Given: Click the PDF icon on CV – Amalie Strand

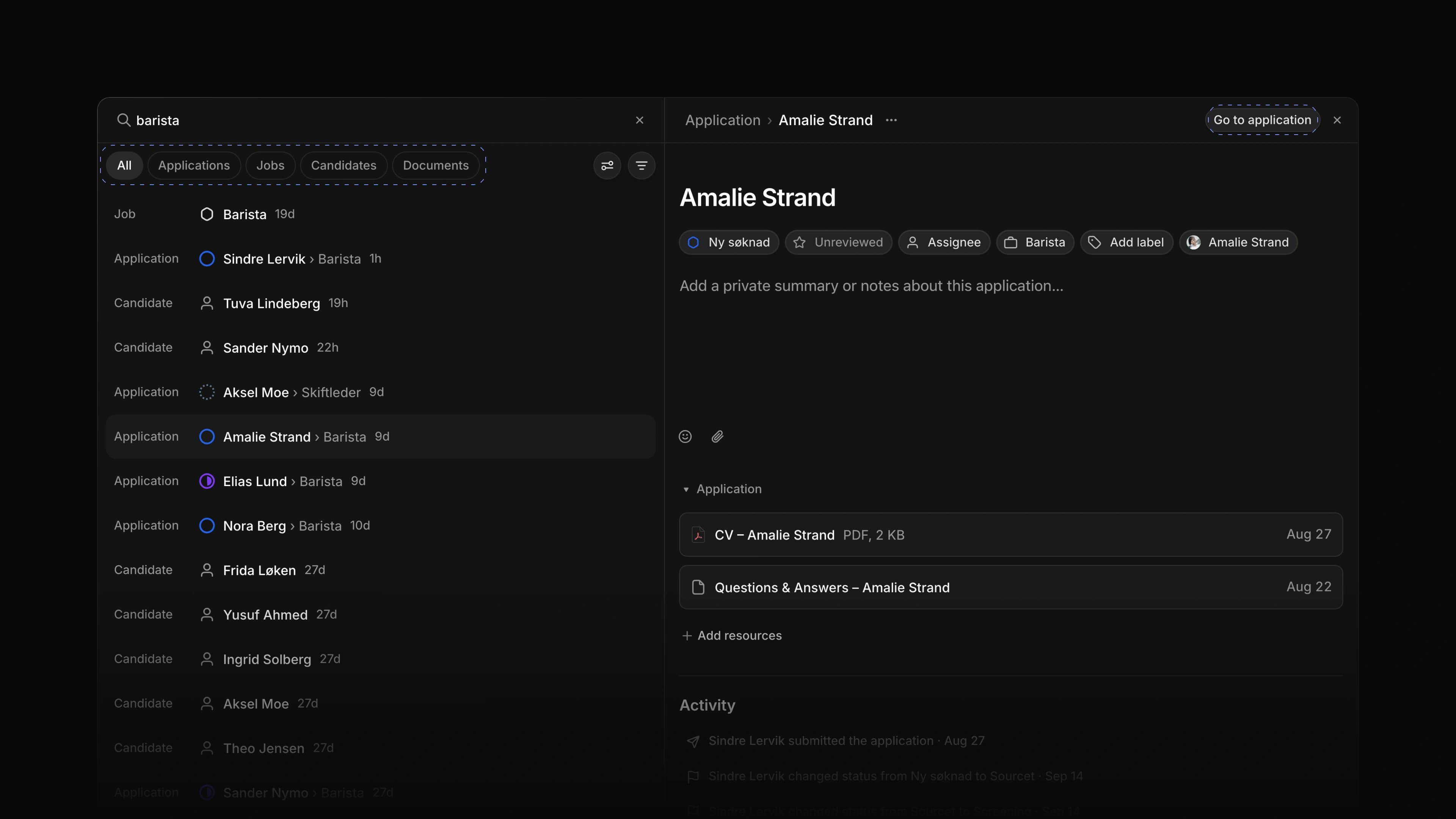Looking at the screenshot, I should click(x=698, y=535).
